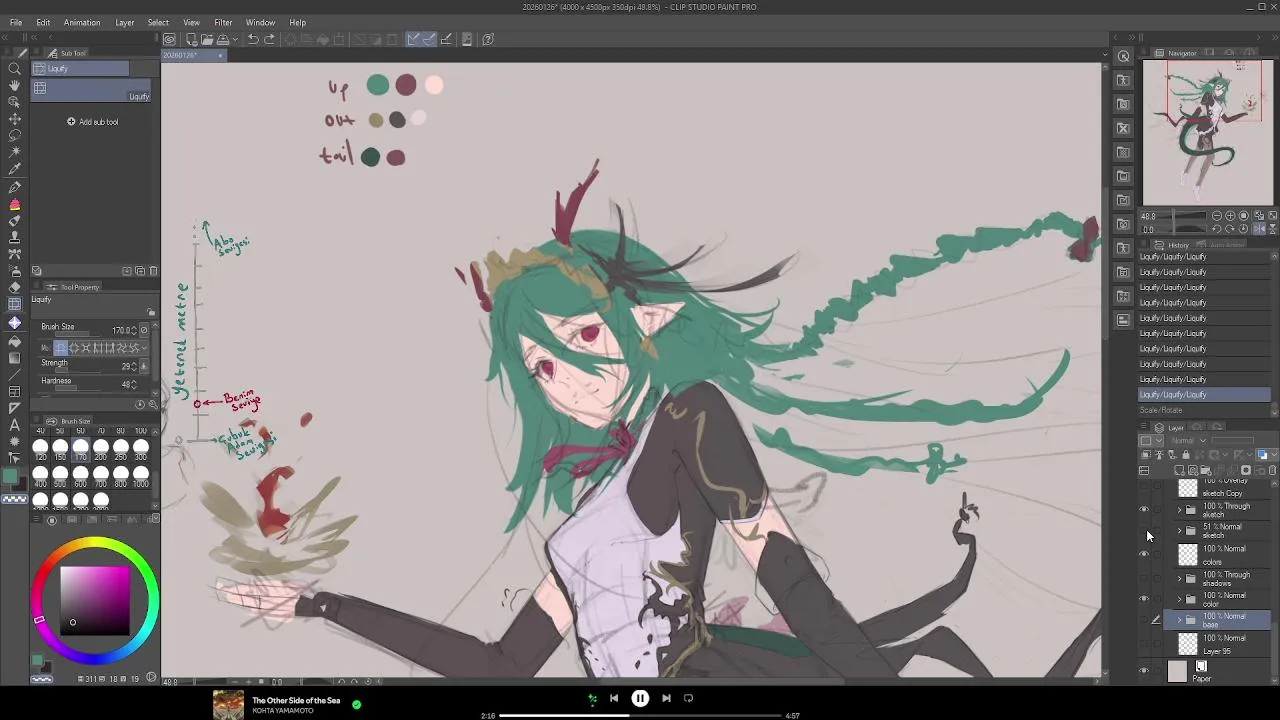Open the Animation menu

click(x=82, y=22)
